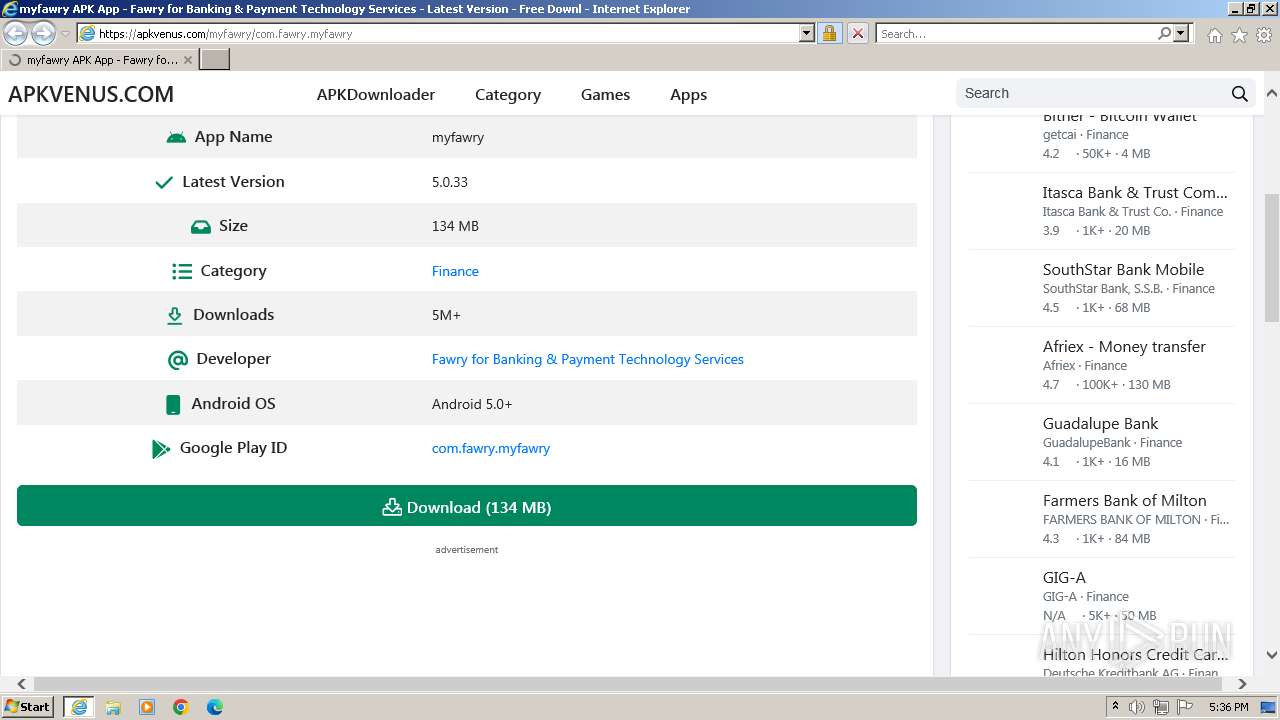The height and width of the screenshot is (720, 1280).
Task: Stop page loading with the red X
Action: click(x=857, y=33)
